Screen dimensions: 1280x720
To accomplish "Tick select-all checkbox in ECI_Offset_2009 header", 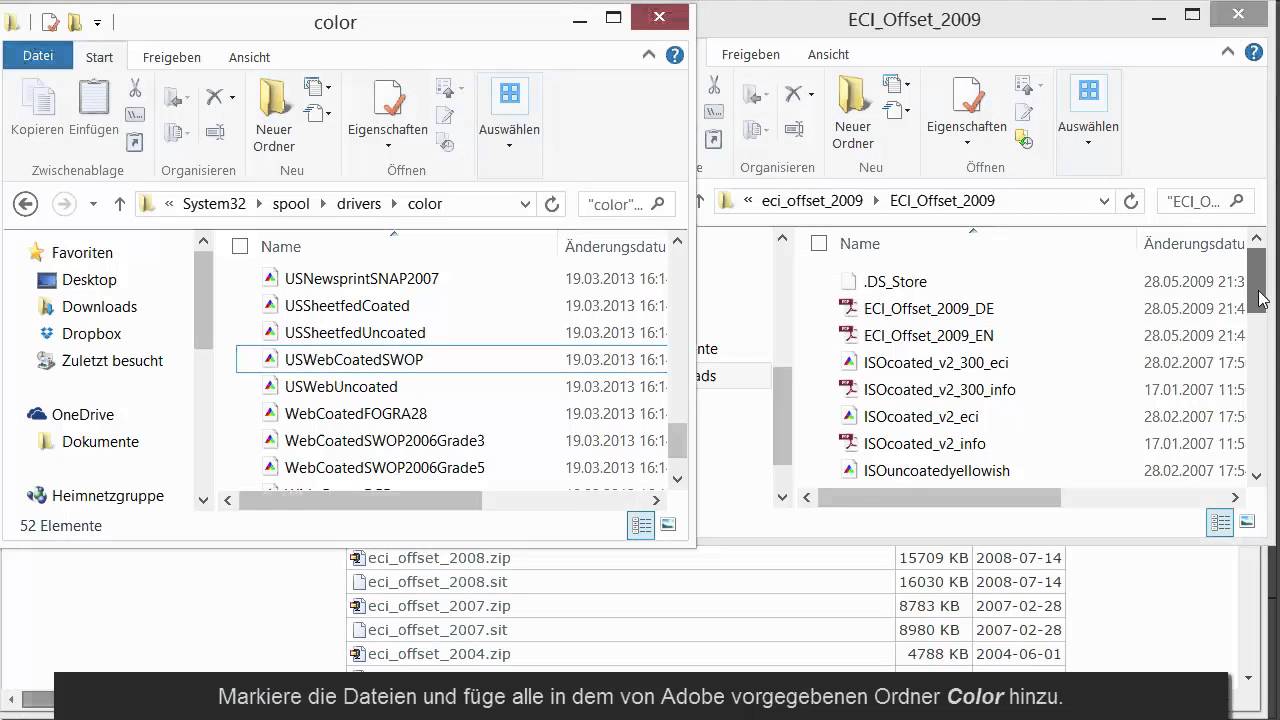I will [819, 243].
